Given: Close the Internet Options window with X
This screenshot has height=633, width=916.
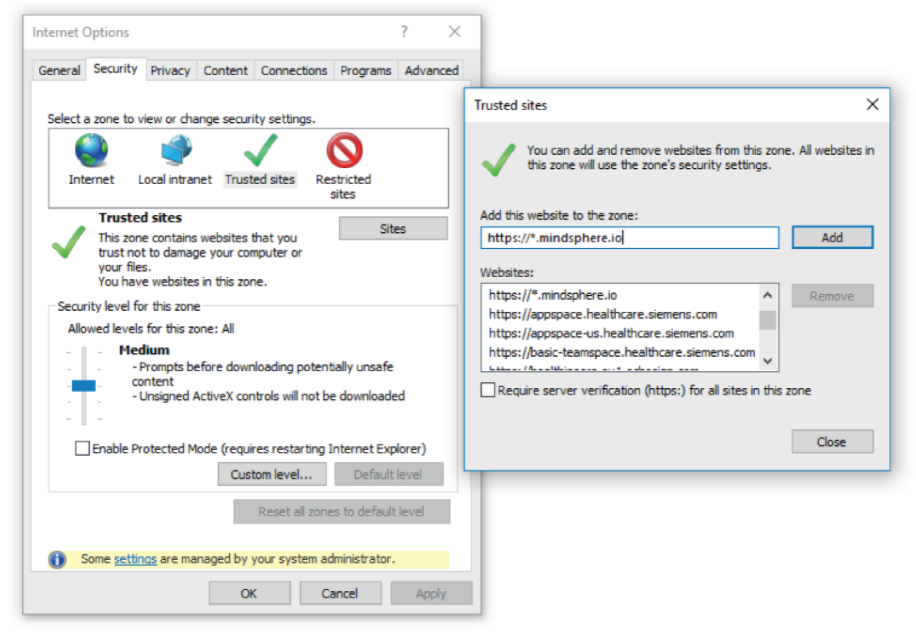Looking at the screenshot, I should 454,32.
